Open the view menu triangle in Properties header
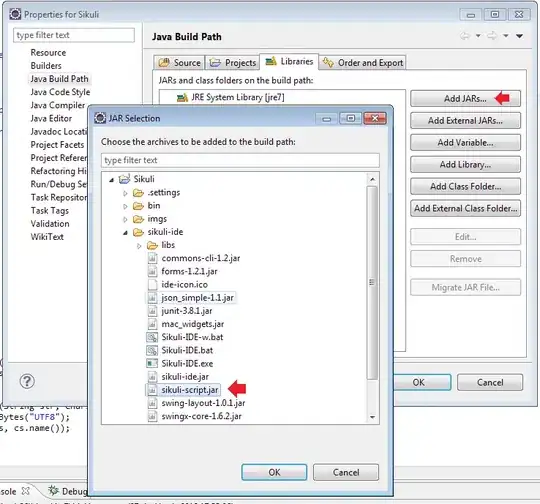 [x=519, y=36]
